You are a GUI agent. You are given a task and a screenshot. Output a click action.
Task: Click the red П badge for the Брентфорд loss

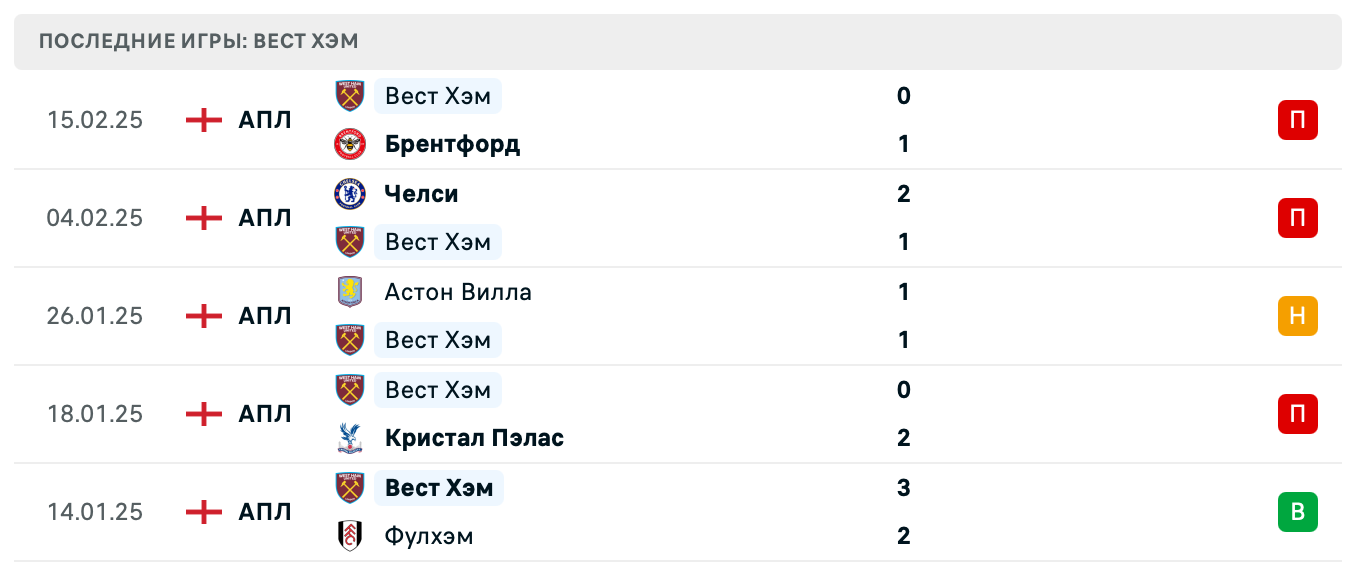1298,120
